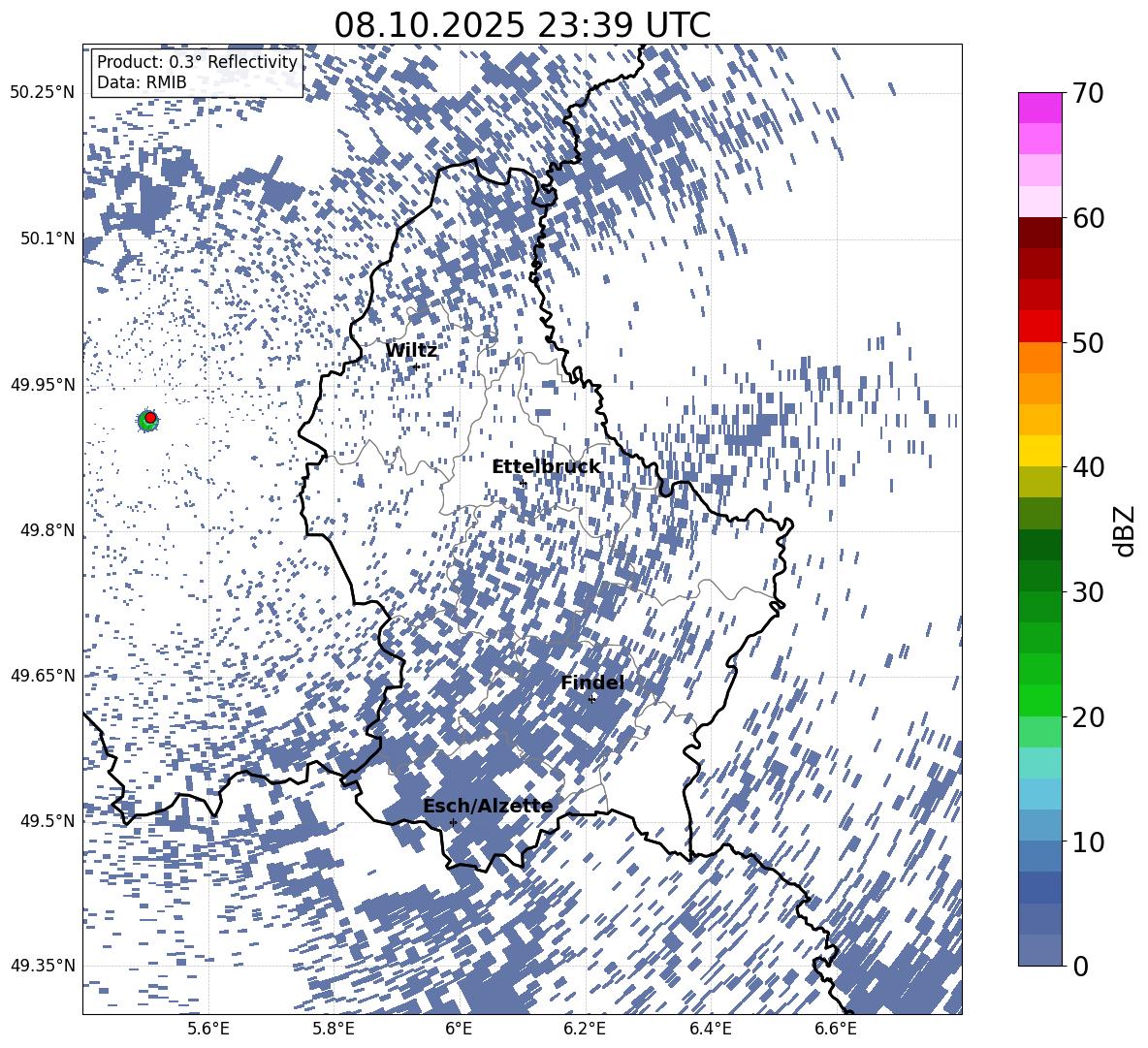The width and height of the screenshot is (1148, 1048).
Task: Click the Ettelbruck station cross marker
Action: tap(523, 483)
